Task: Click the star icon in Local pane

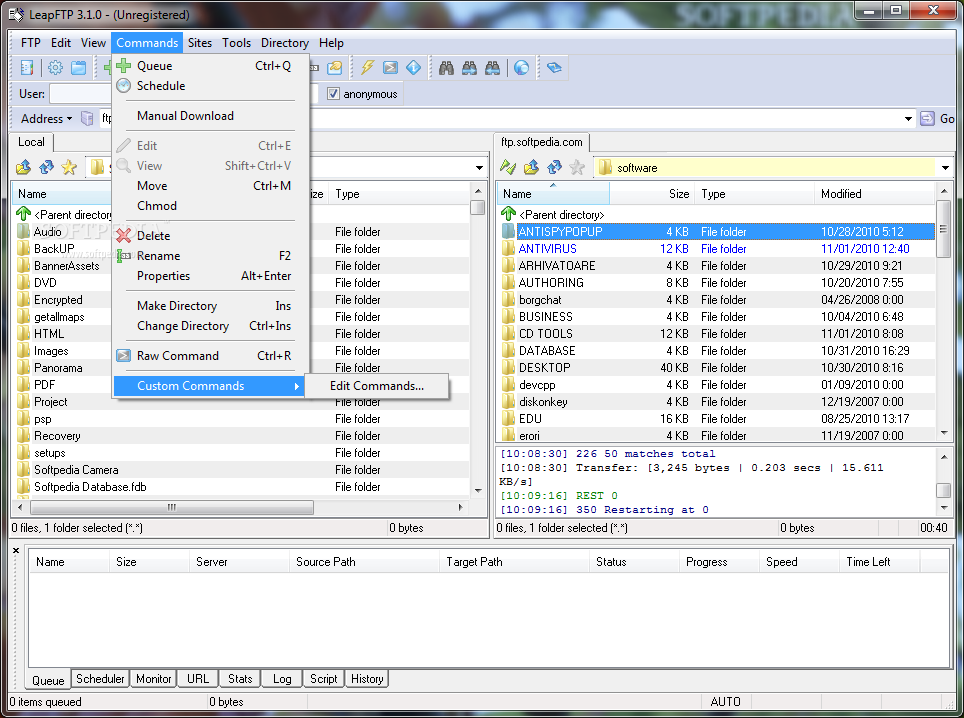Action: (x=69, y=168)
